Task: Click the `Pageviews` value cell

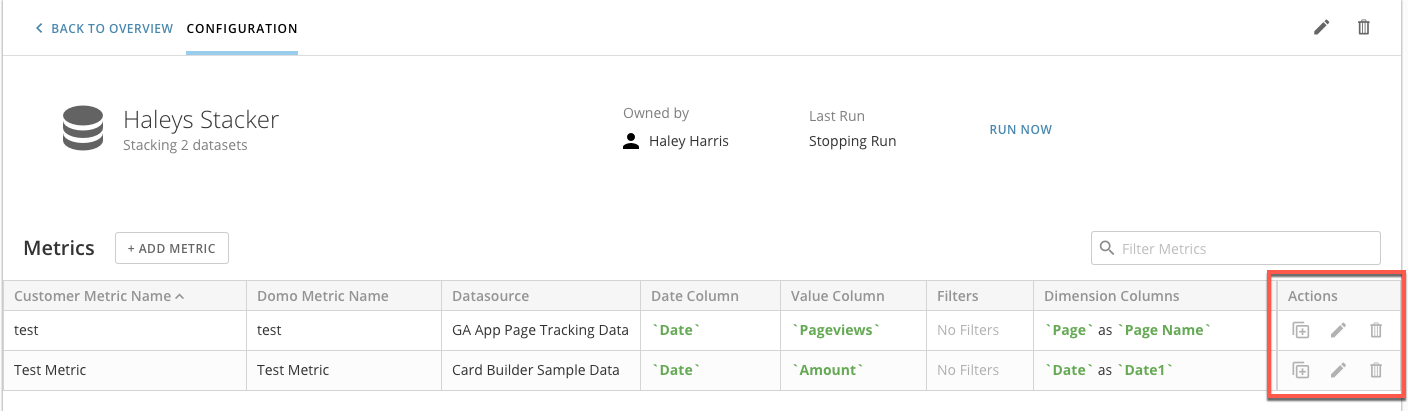Action: pyautogui.click(x=854, y=330)
